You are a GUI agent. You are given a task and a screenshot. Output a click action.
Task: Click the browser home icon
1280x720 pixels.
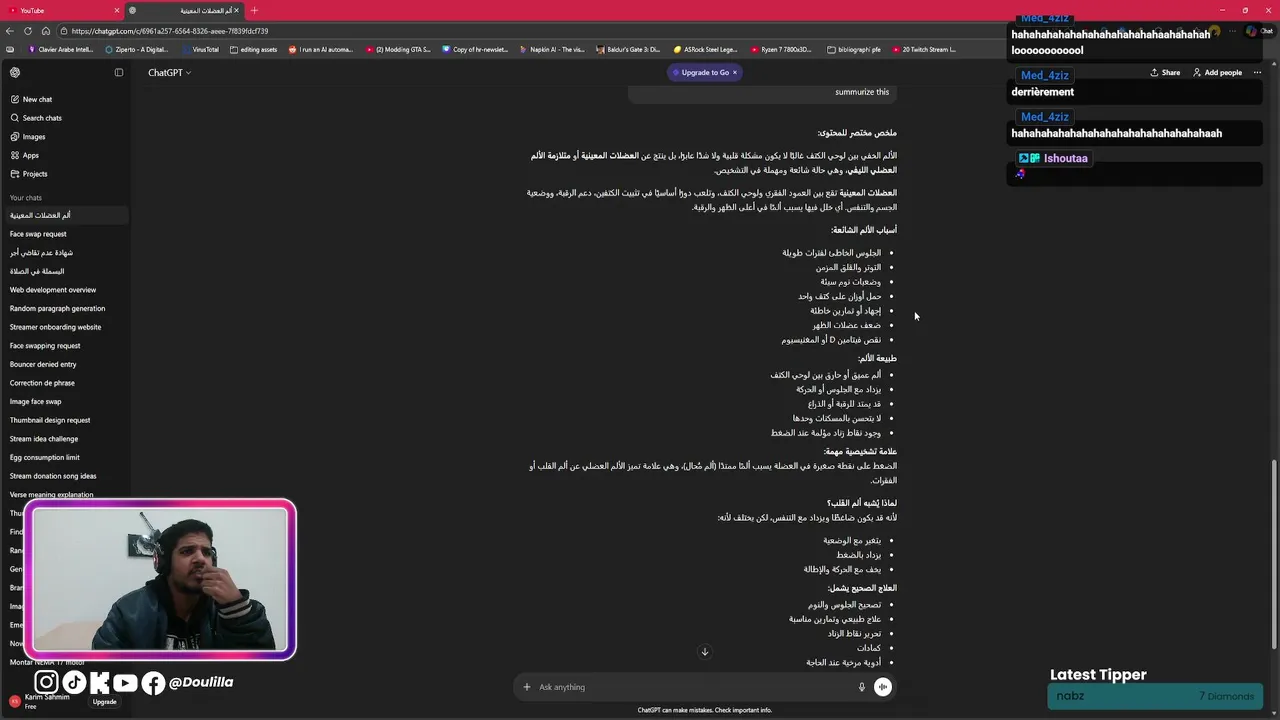coord(45,31)
